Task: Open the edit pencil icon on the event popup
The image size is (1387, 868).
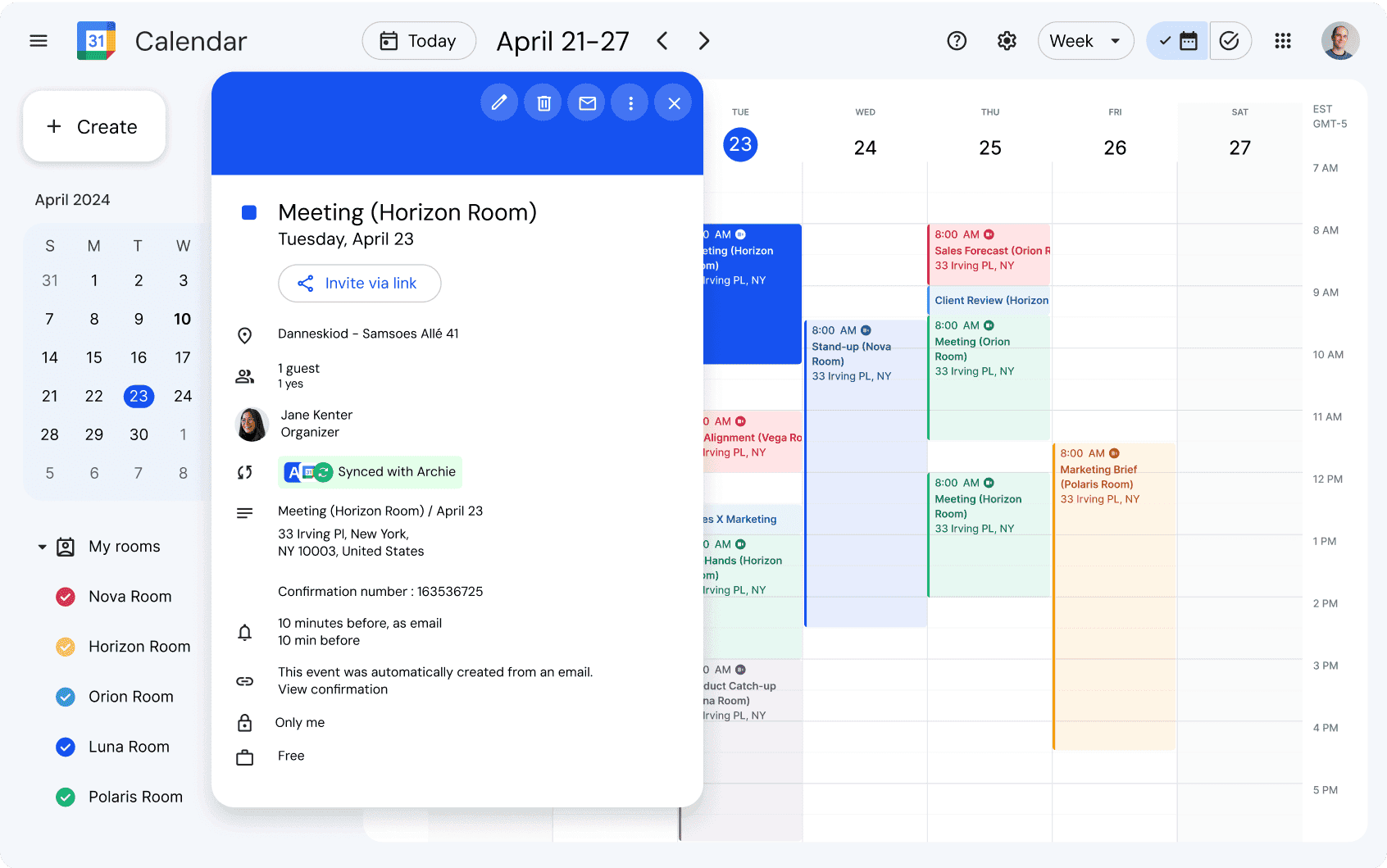Action: (x=499, y=102)
